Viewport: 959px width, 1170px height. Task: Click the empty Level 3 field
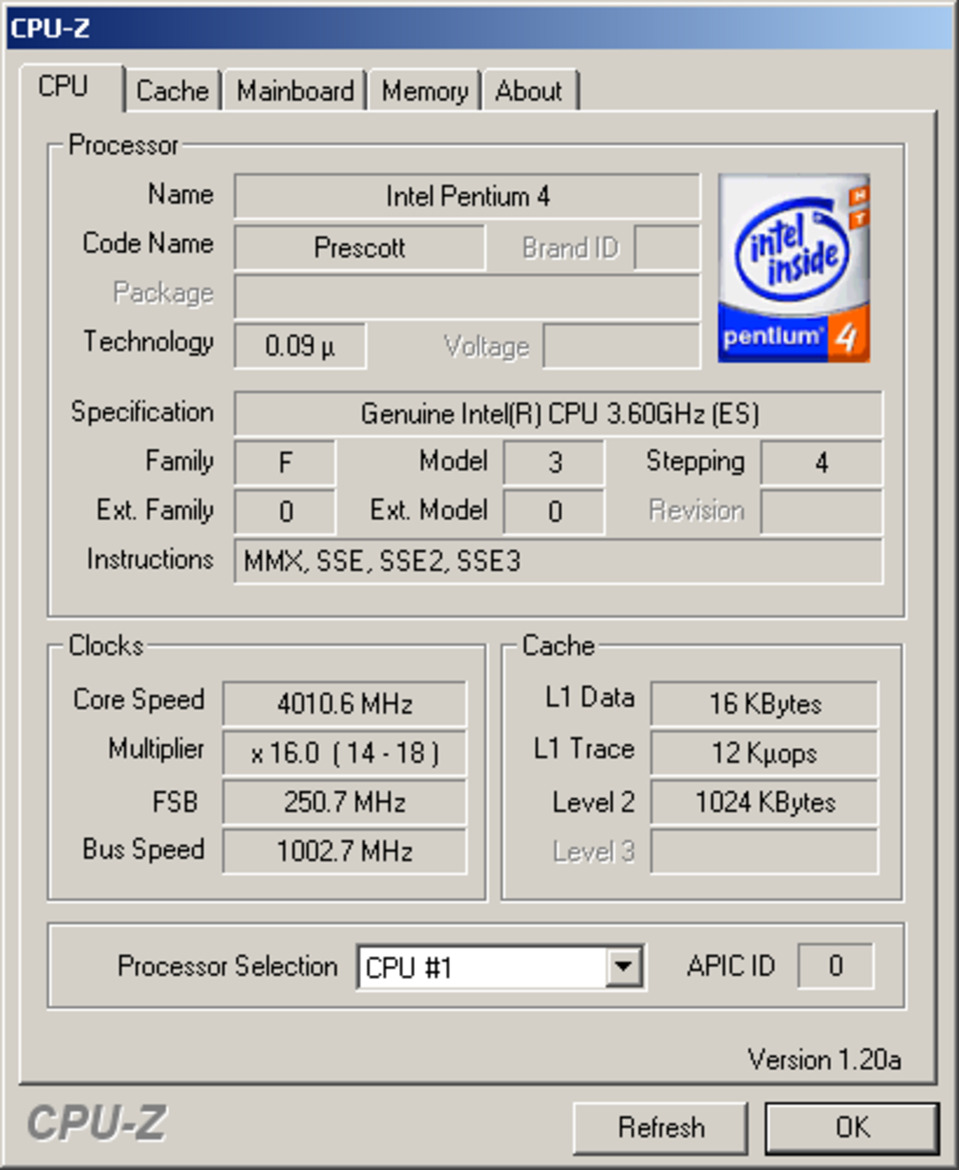pos(764,851)
